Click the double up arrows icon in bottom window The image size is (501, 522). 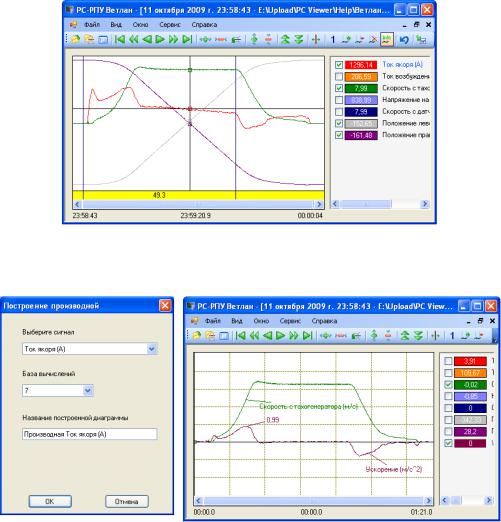[405, 336]
